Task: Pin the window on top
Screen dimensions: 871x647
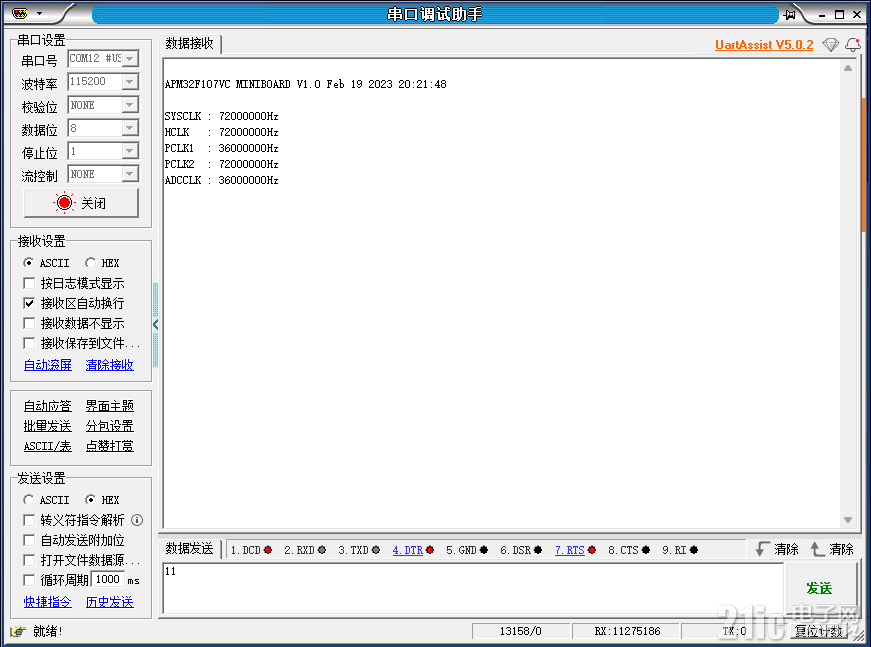Action: (x=789, y=14)
